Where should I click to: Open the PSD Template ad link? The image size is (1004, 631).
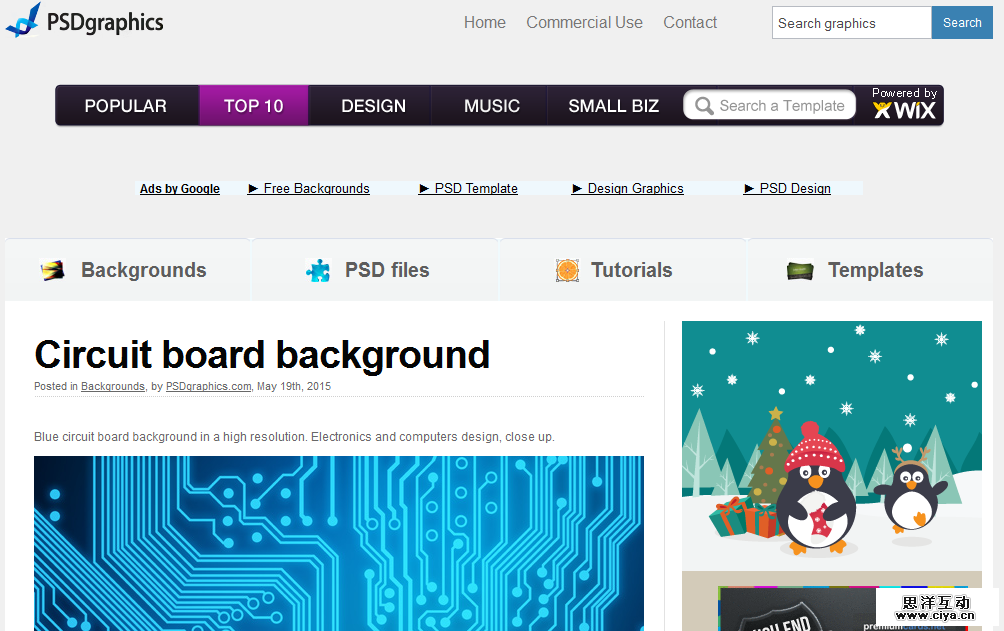pos(476,188)
